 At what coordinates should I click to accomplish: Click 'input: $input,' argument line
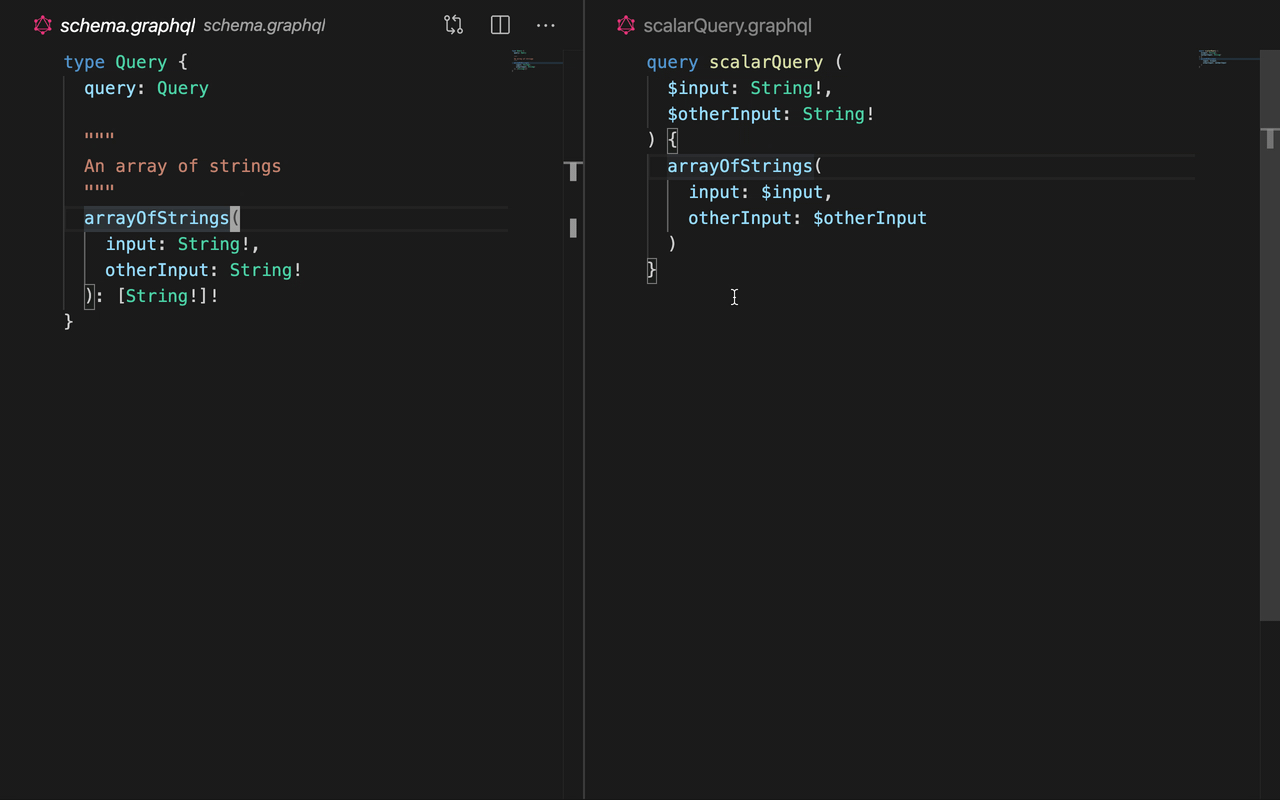point(761,192)
